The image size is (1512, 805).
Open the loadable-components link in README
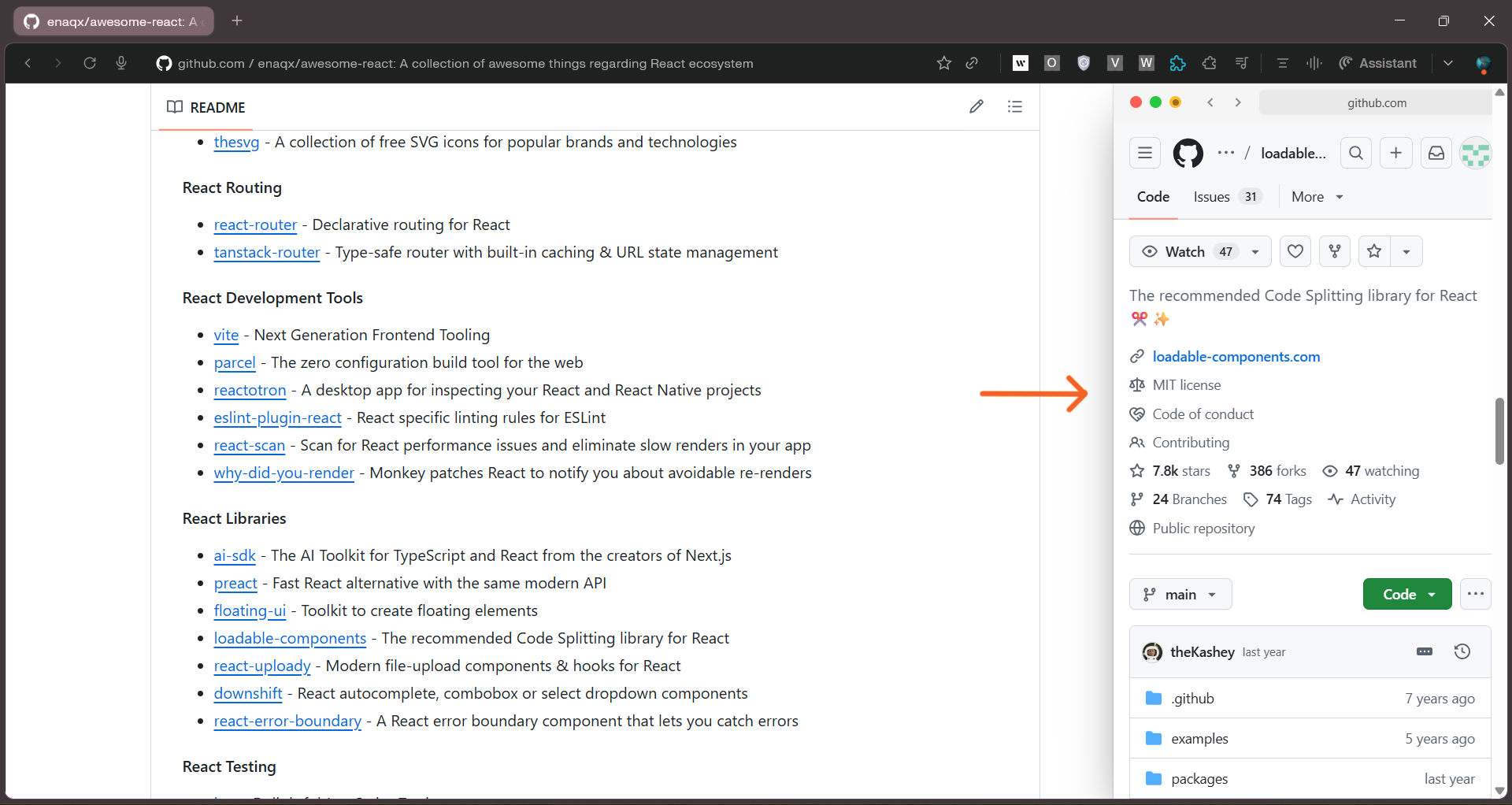coord(290,639)
